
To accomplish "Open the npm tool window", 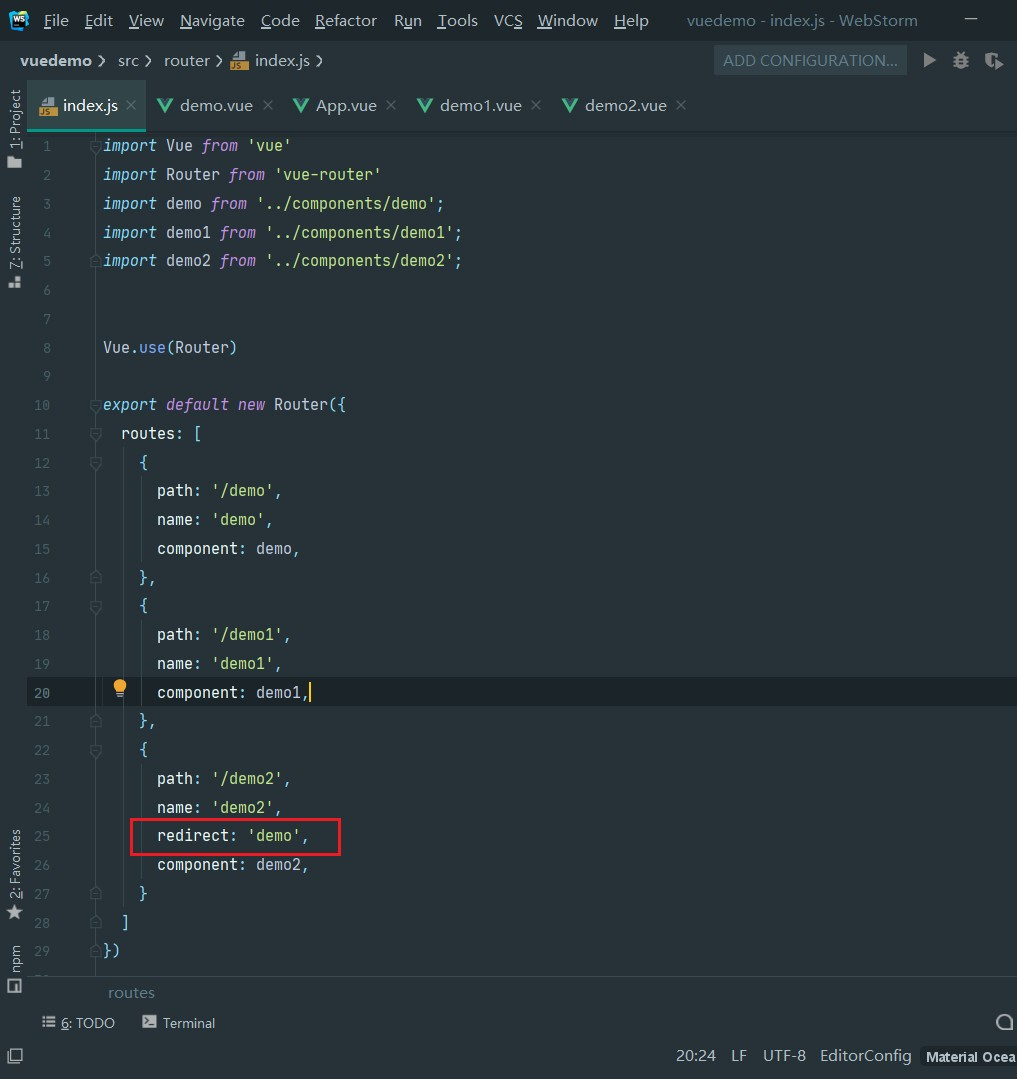I will (x=15, y=968).
